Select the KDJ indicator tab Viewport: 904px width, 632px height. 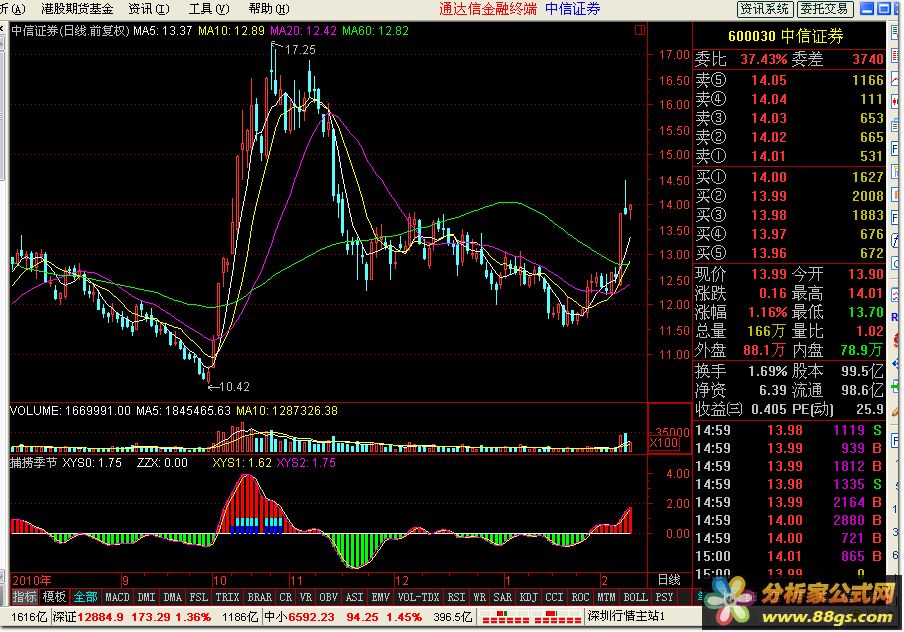[529, 597]
